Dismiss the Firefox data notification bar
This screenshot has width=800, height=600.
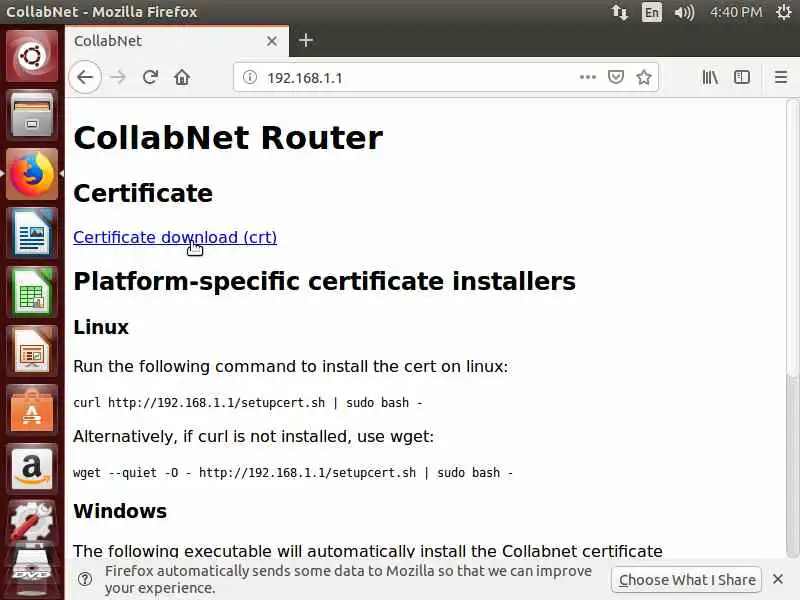[778, 579]
